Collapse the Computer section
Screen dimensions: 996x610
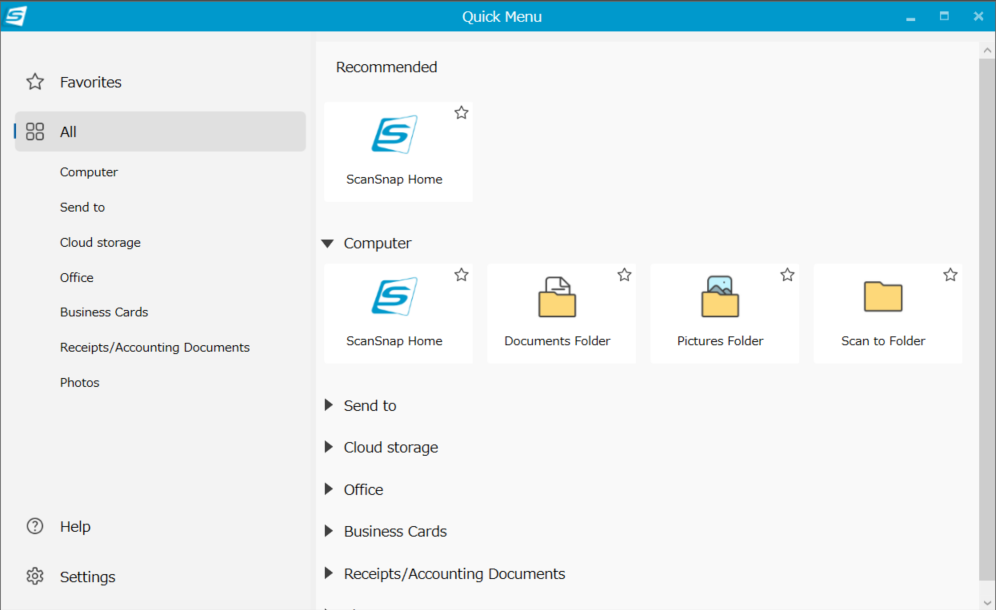[x=328, y=243]
